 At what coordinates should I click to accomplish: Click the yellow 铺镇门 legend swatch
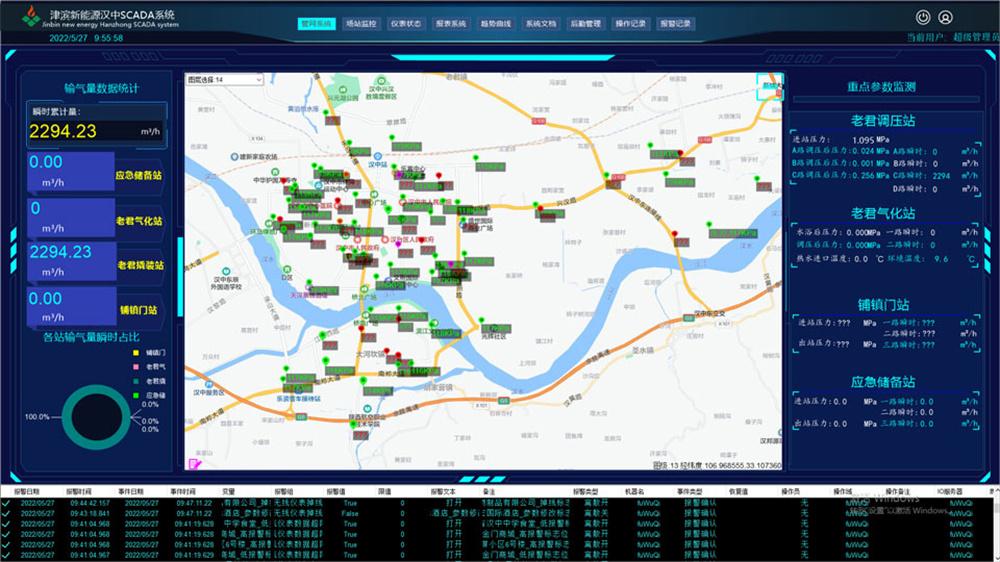pyautogui.click(x=135, y=353)
